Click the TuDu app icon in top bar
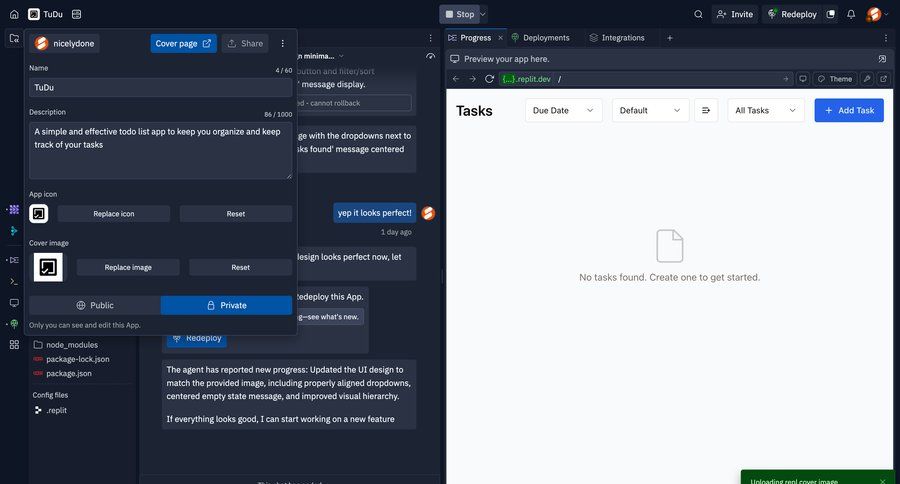900x484 pixels. [x=34, y=14]
